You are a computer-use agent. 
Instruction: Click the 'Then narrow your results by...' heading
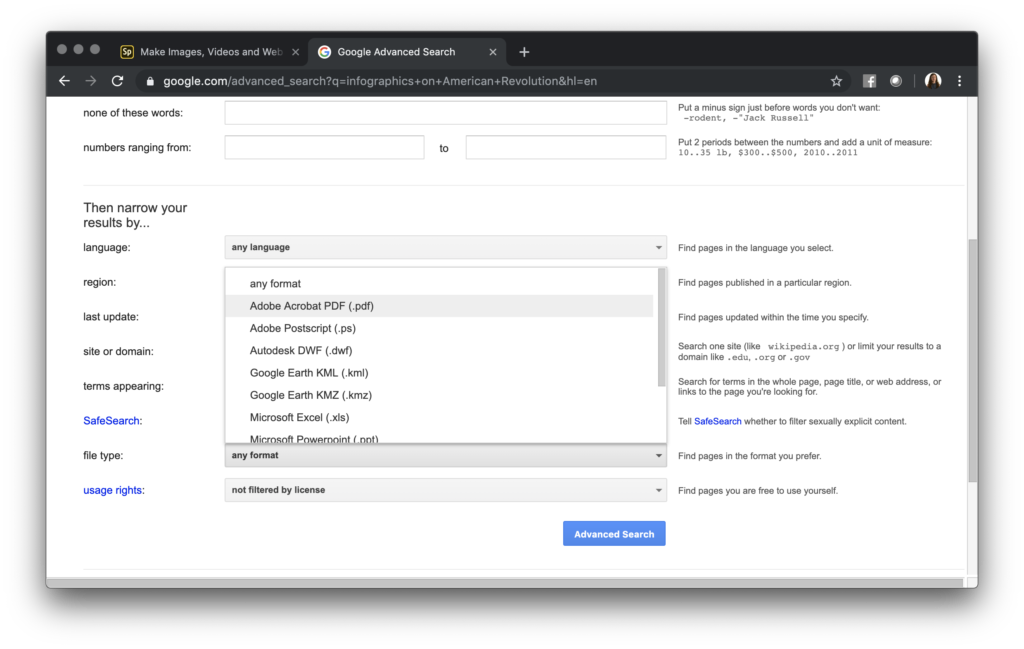pyautogui.click(x=135, y=215)
